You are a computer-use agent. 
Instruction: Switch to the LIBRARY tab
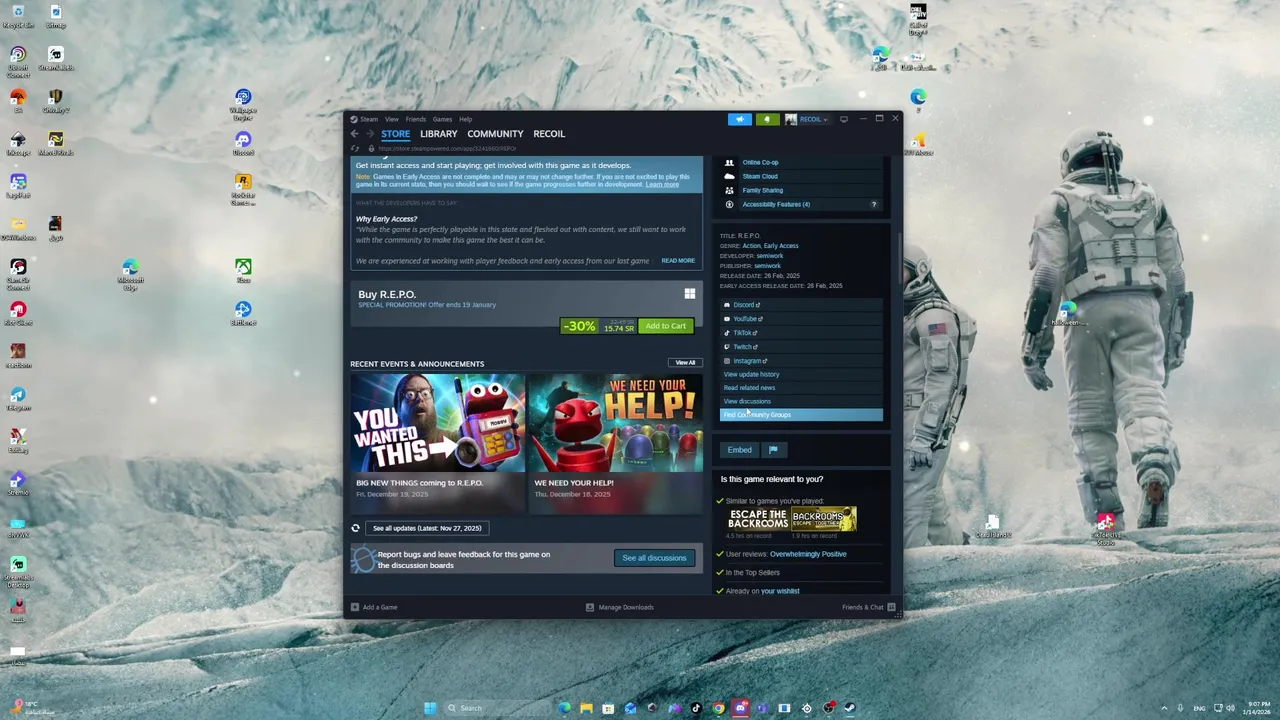pyautogui.click(x=438, y=134)
